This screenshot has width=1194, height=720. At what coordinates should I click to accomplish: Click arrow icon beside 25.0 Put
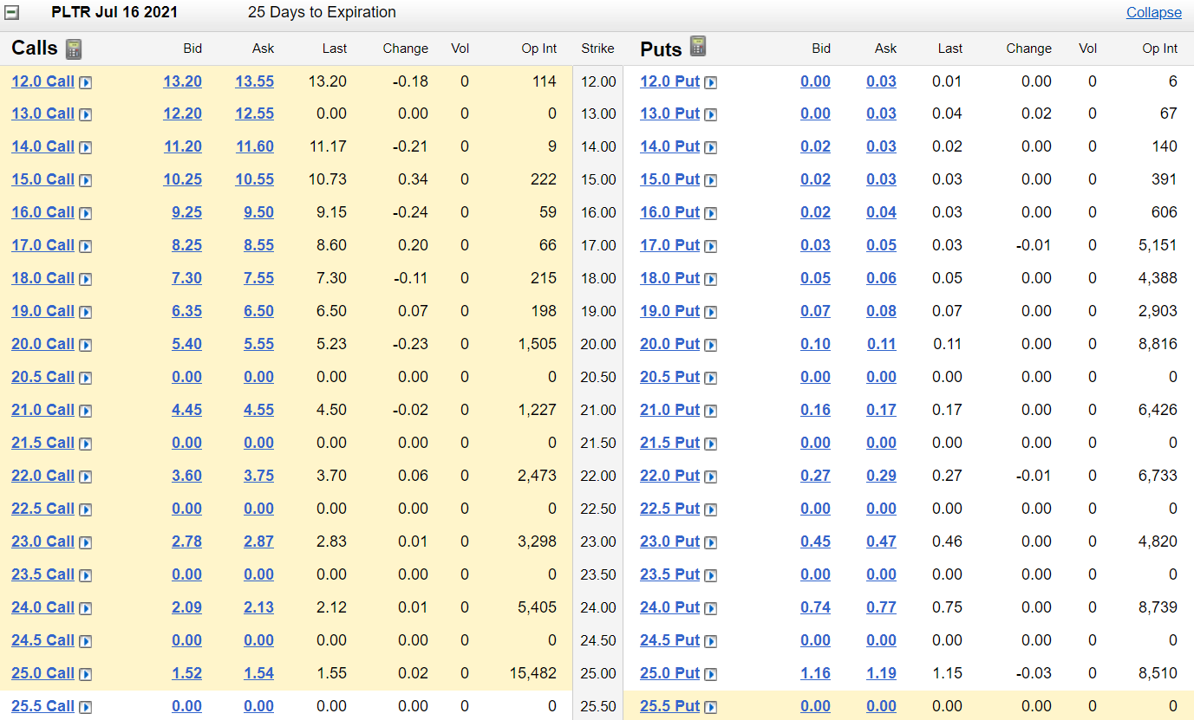click(710, 674)
